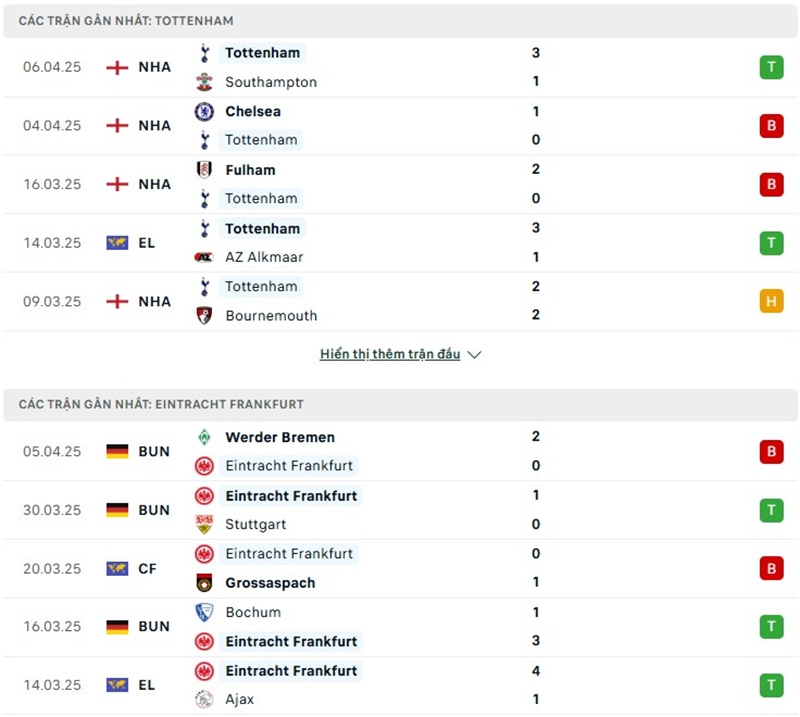The image size is (800, 717).
Task: Click the Bournemouth club crest icon
Action: point(204,315)
